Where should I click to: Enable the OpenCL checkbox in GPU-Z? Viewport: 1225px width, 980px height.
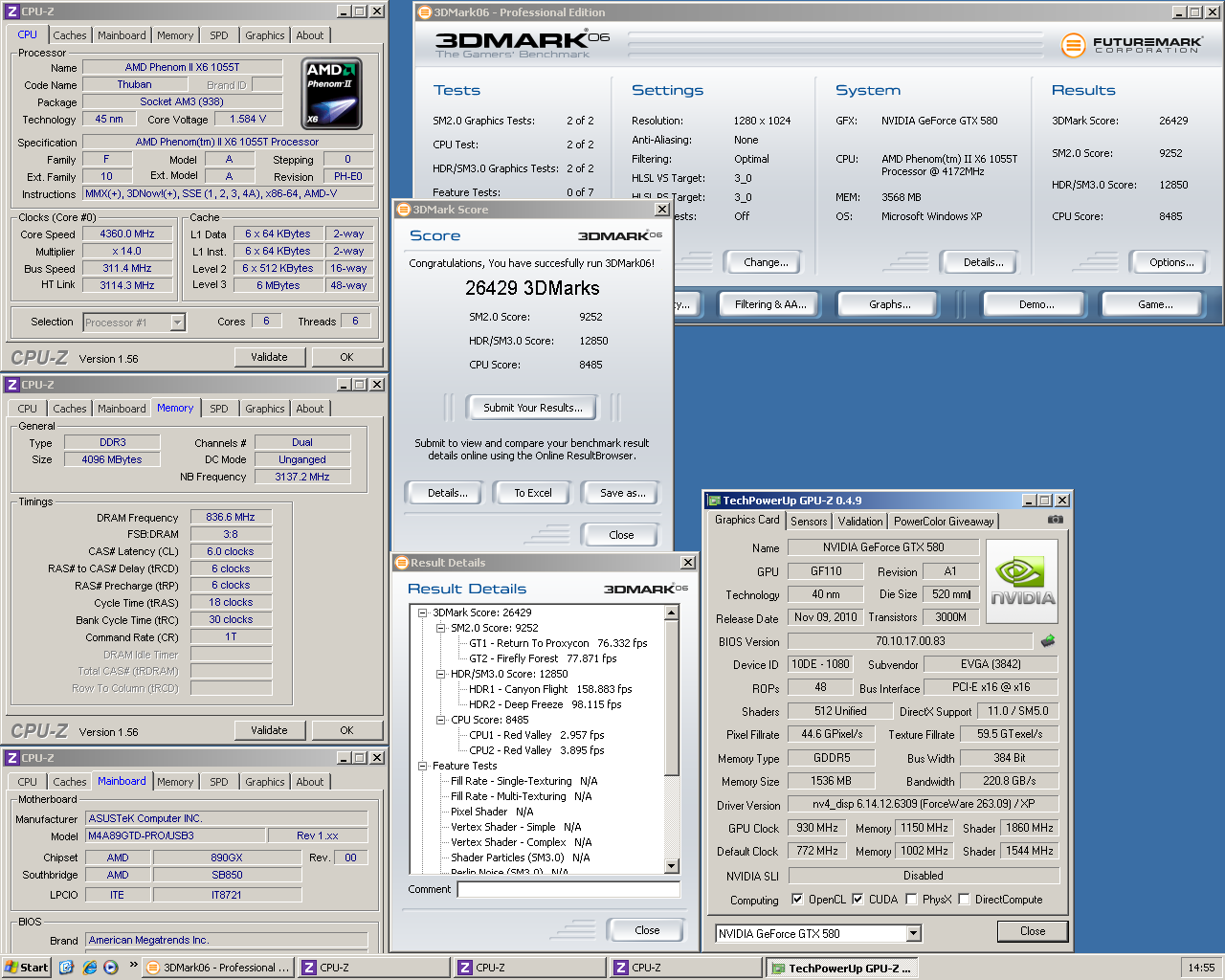coord(797,900)
